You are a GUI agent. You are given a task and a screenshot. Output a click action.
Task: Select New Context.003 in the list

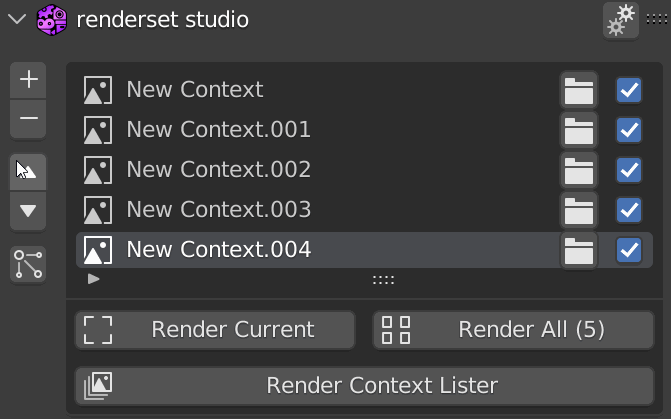click(x=219, y=210)
